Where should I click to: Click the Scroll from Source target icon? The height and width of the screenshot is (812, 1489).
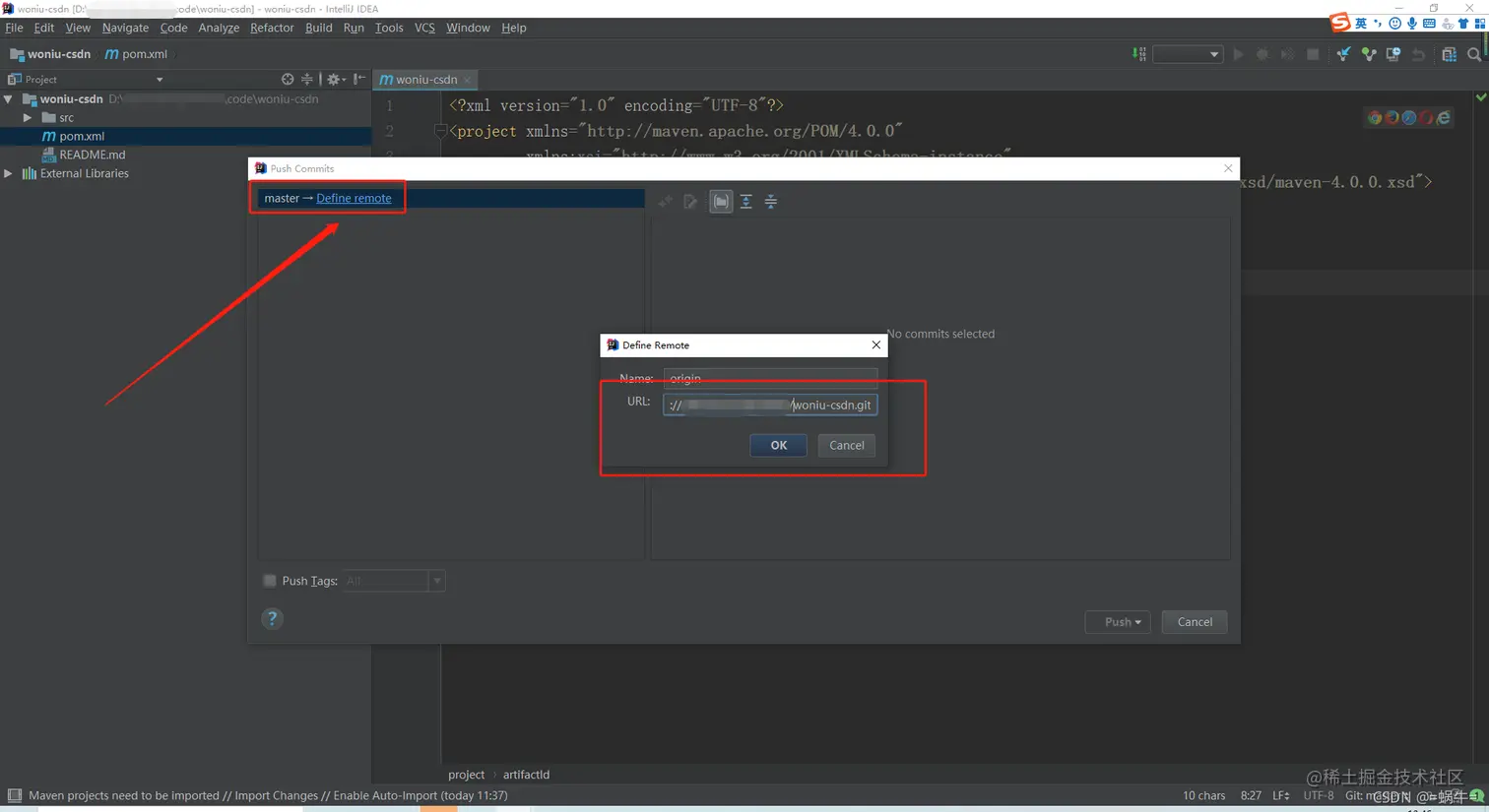coord(288,79)
